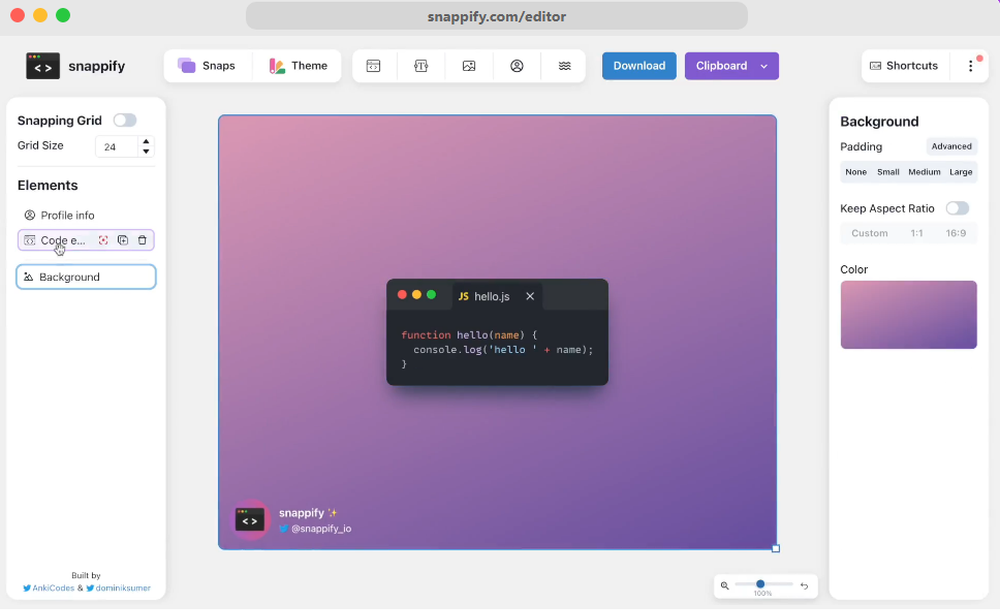
Task: Delete the Code editor element
Action: pyautogui.click(x=142, y=240)
